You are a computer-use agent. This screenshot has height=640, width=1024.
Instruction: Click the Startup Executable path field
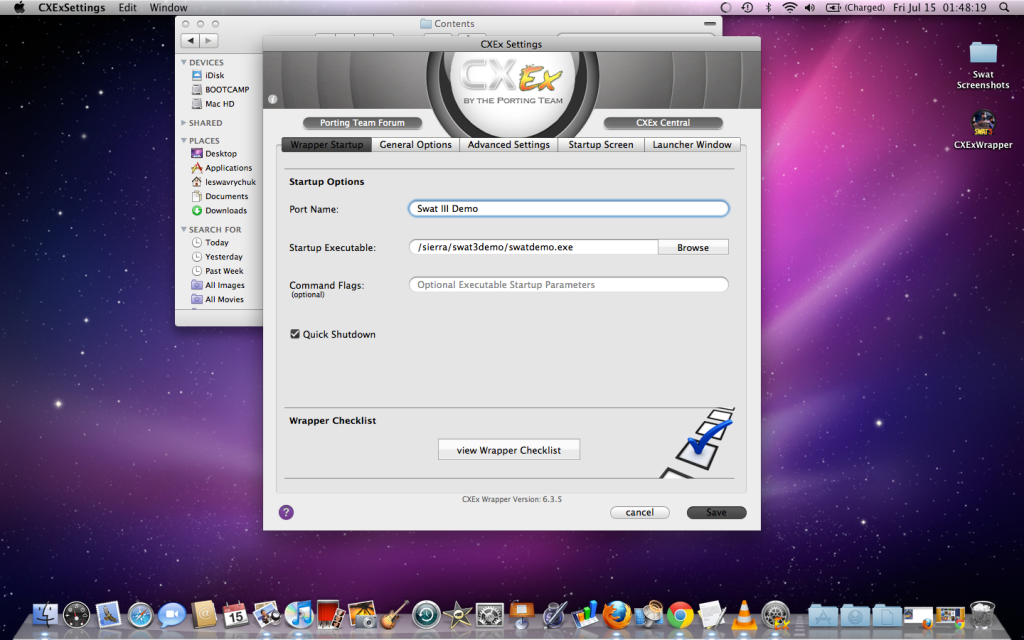[x=534, y=247]
